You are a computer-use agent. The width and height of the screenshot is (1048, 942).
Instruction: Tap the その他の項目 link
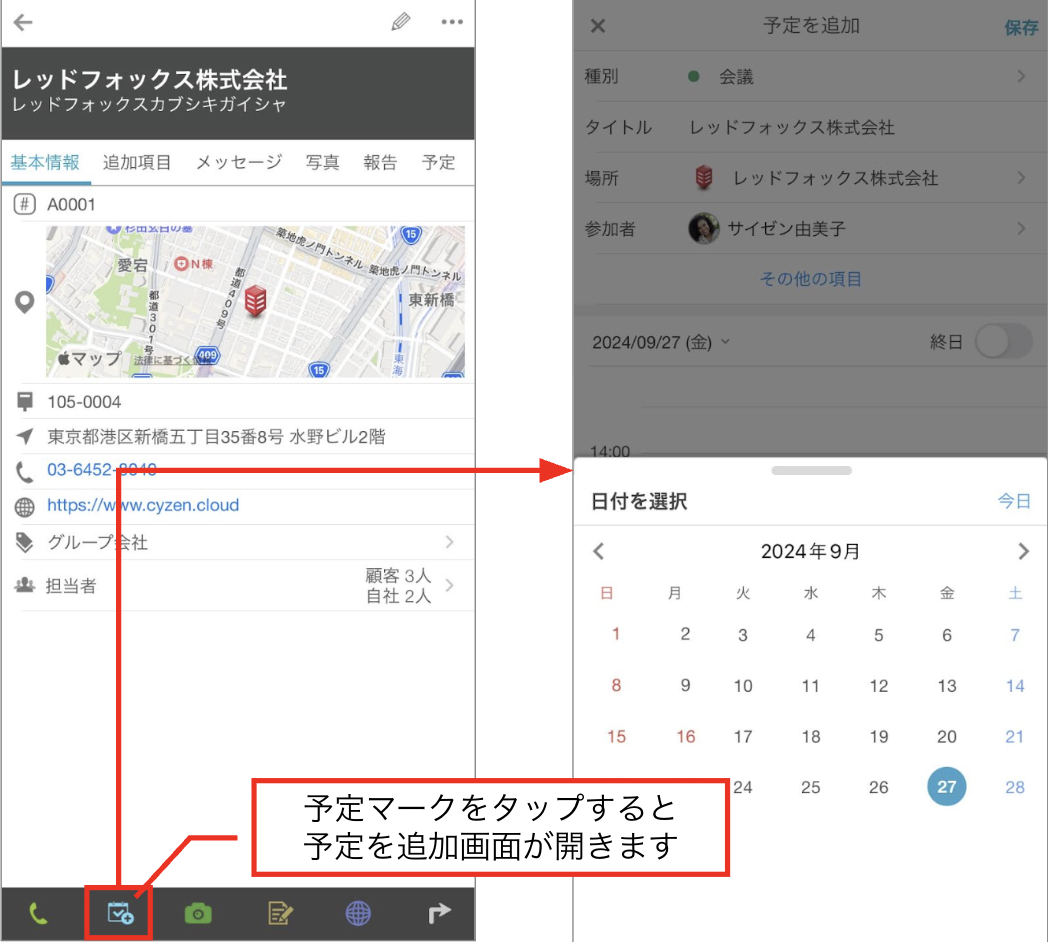pyautogui.click(x=811, y=279)
